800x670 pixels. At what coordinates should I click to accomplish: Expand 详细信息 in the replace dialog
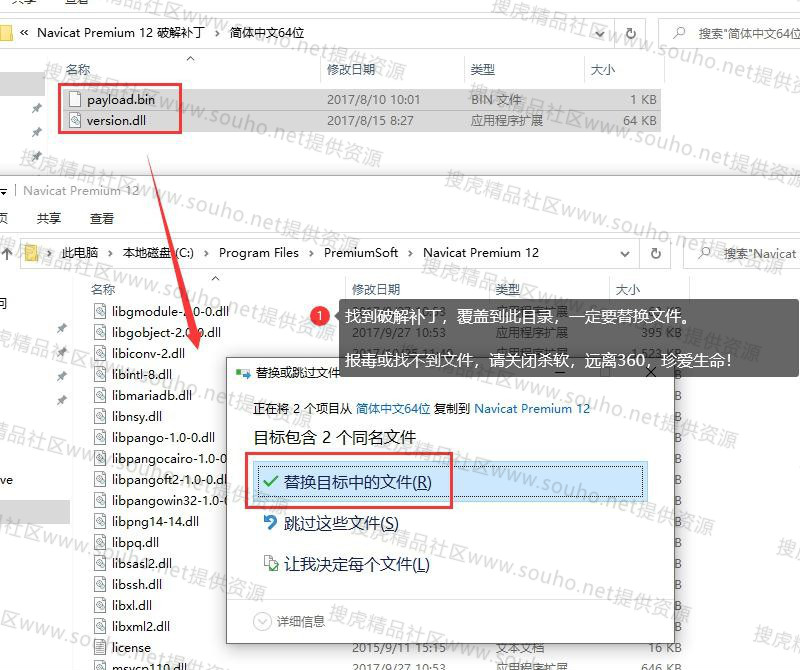[x=289, y=621]
